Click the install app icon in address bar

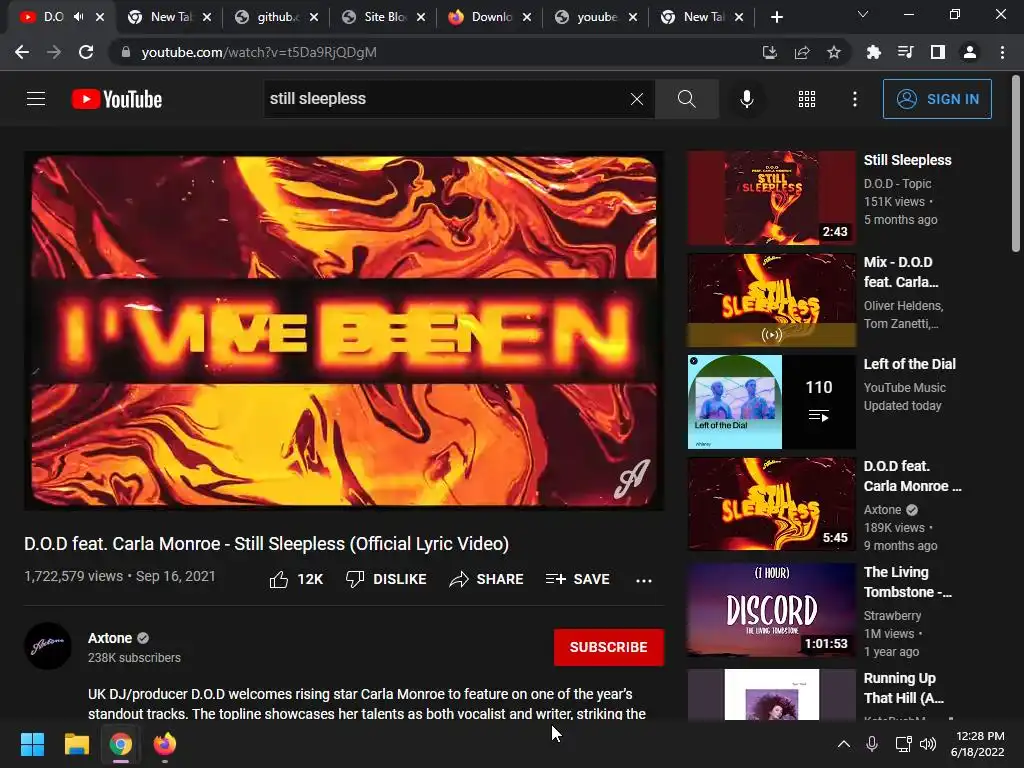click(770, 52)
